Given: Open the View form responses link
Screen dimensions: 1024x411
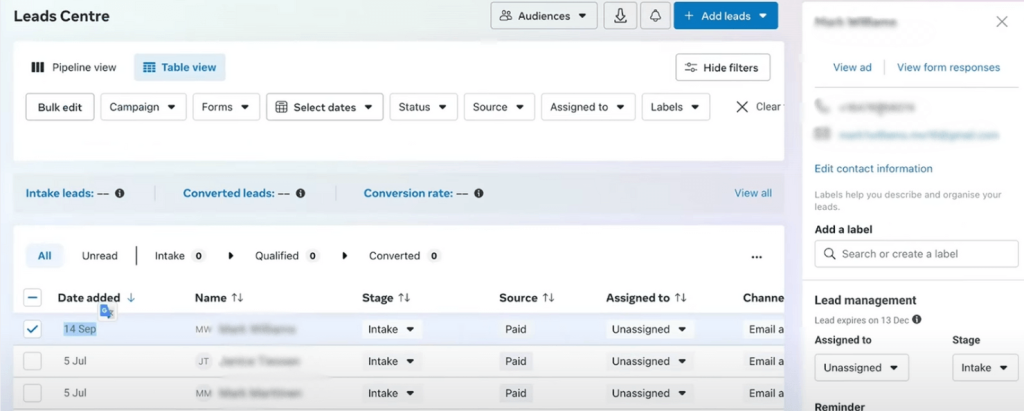Looking at the screenshot, I should [x=948, y=67].
